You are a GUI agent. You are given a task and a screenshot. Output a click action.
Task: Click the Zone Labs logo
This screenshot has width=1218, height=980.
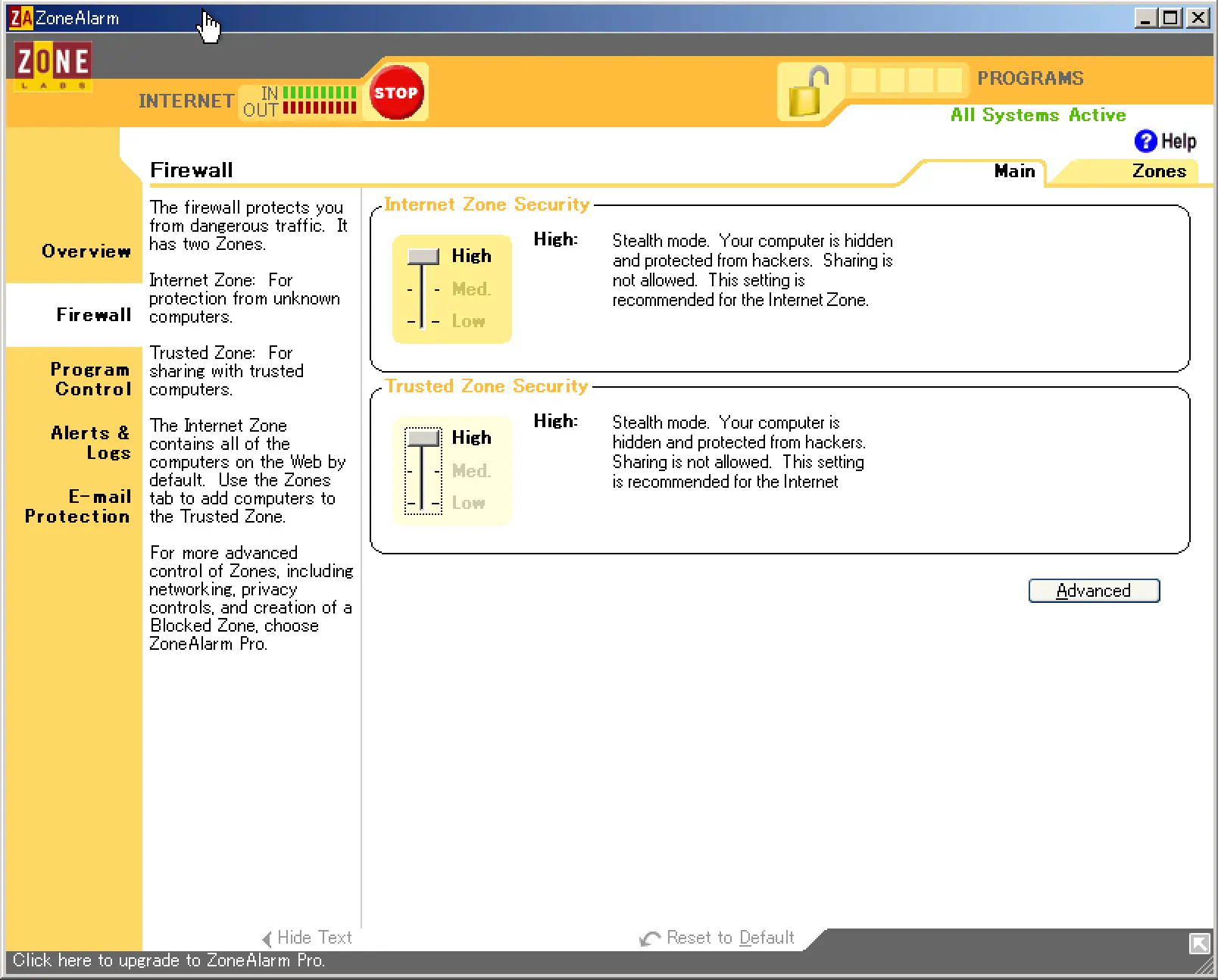coord(52,65)
